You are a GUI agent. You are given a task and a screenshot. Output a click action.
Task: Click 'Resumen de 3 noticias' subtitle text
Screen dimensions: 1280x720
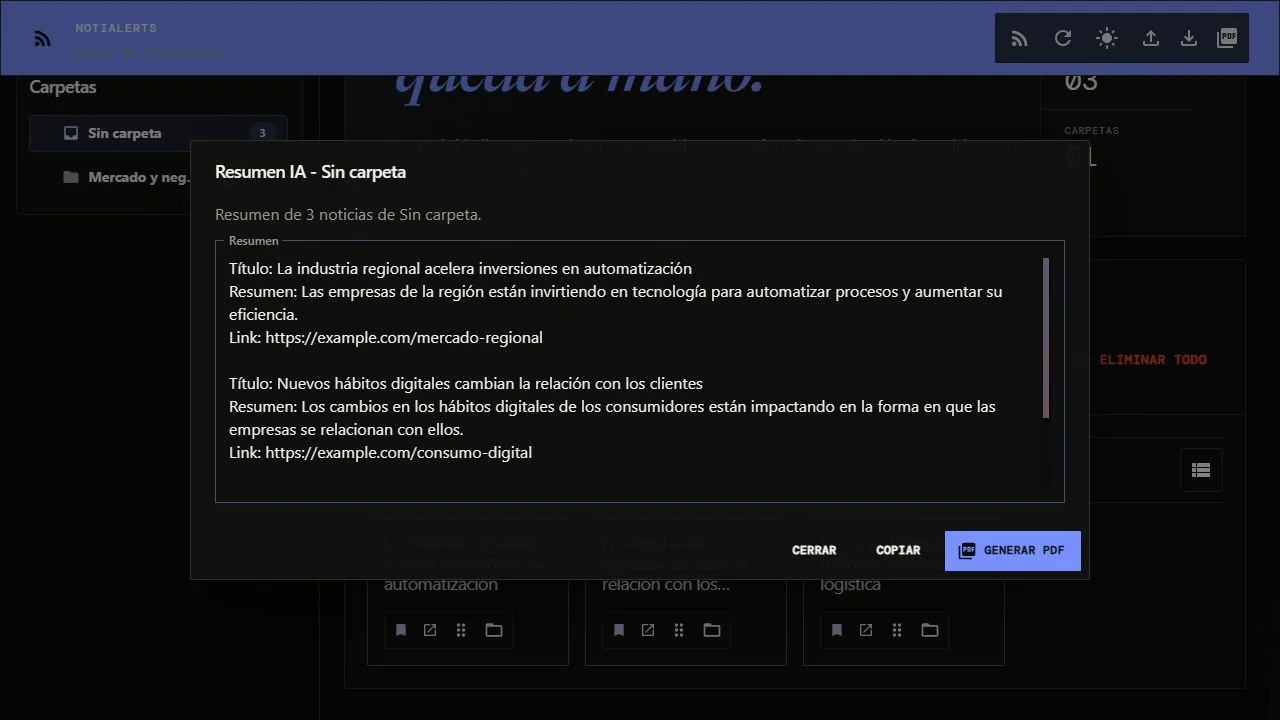348,214
